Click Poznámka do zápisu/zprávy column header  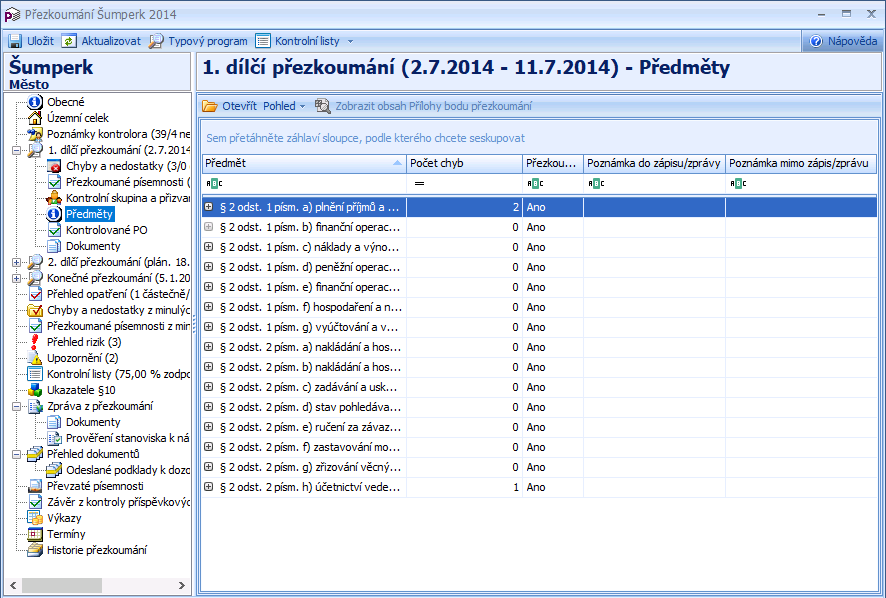[654, 163]
